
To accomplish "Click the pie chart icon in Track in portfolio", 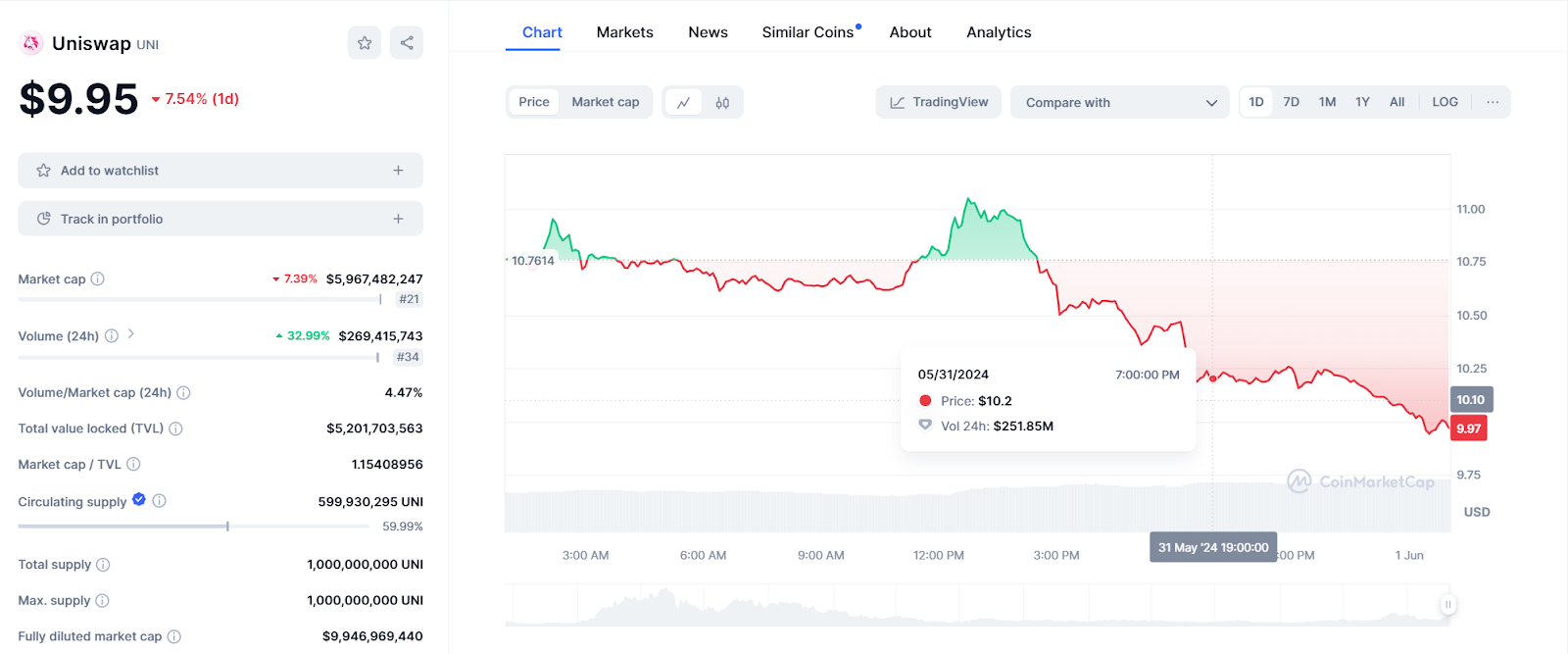I will [x=43, y=219].
